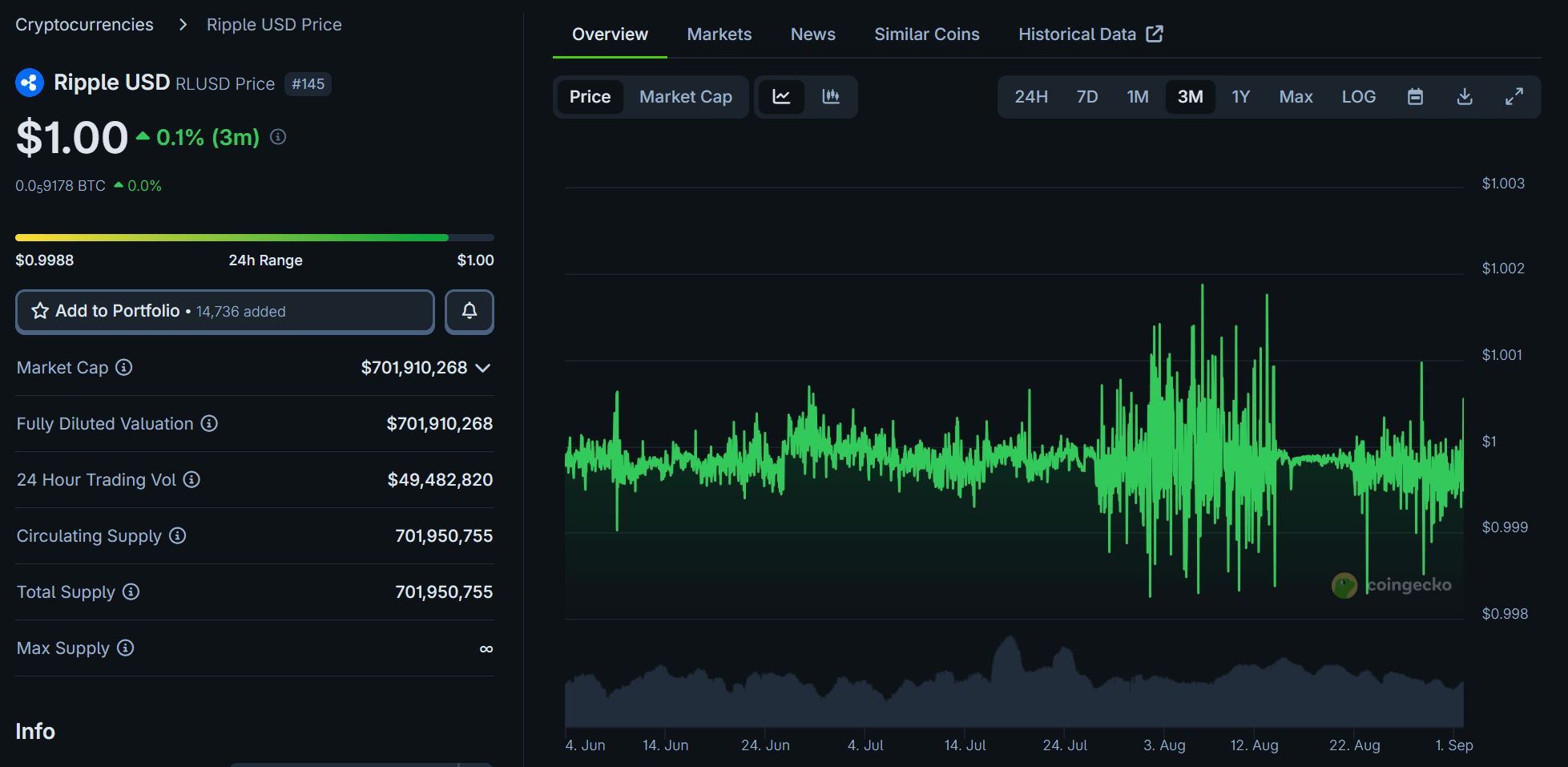The width and height of the screenshot is (1568, 767).
Task: Click the $0.998 axis label
Action: (1505, 614)
